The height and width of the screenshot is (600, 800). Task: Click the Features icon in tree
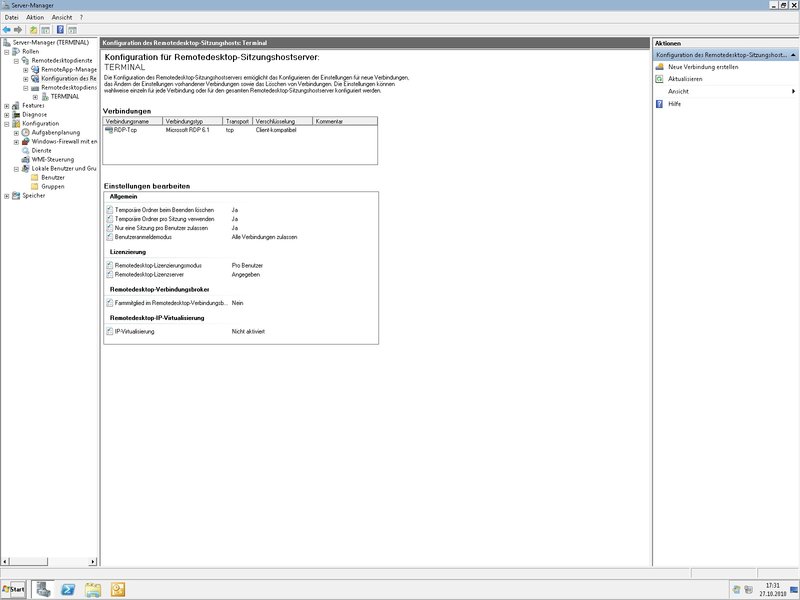16,106
